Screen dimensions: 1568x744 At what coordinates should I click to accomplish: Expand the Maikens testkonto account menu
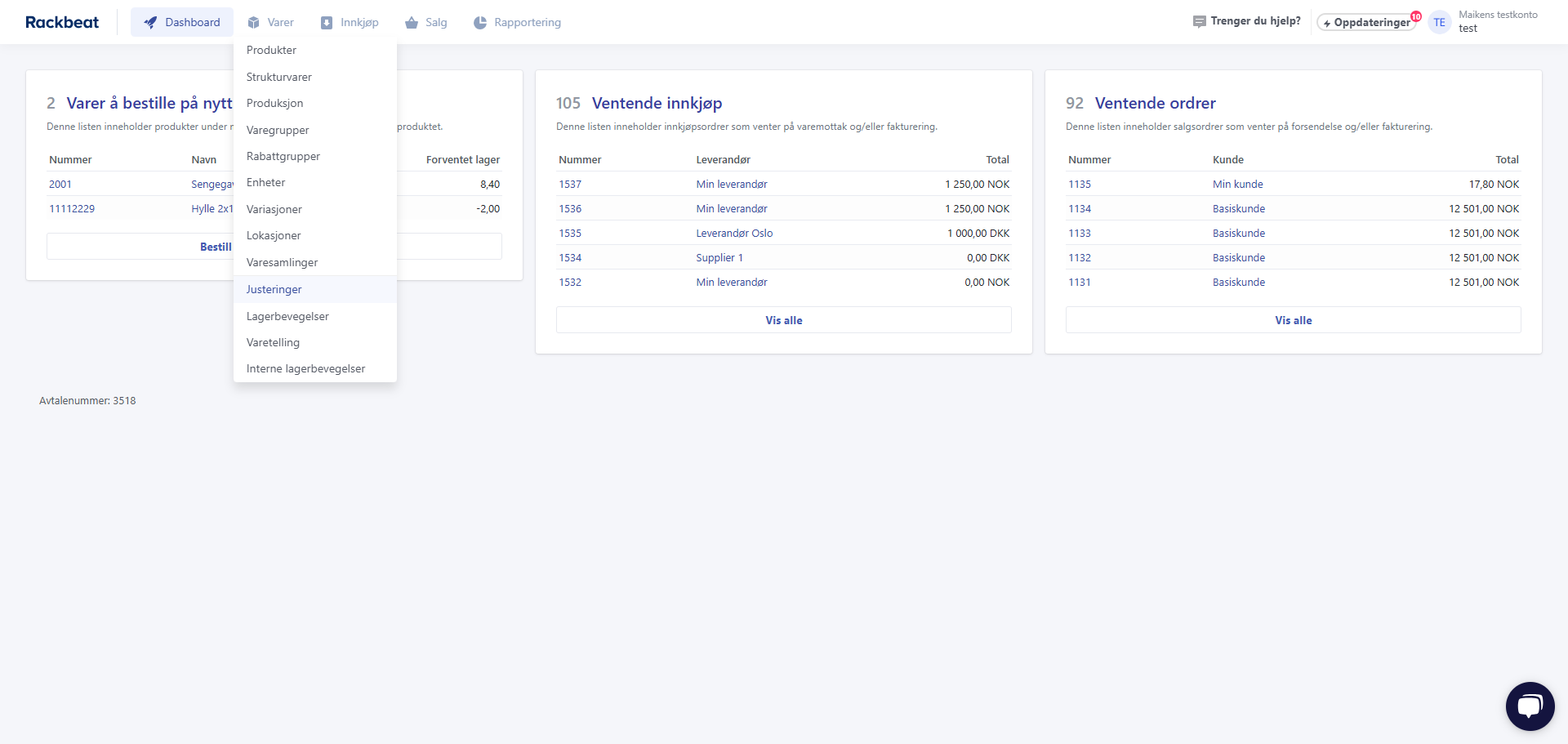[1497, 21]
